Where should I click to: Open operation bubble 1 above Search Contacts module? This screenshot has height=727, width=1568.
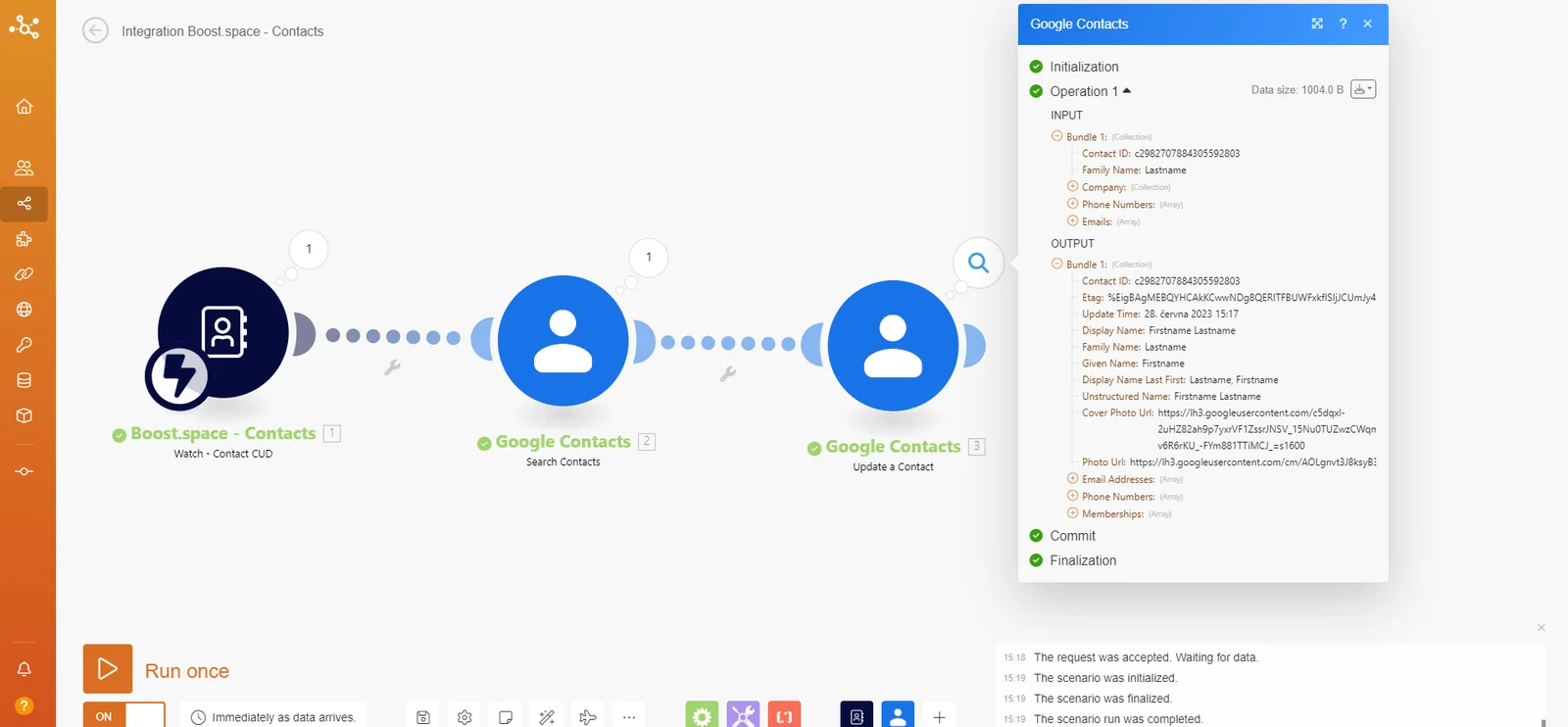648,258
